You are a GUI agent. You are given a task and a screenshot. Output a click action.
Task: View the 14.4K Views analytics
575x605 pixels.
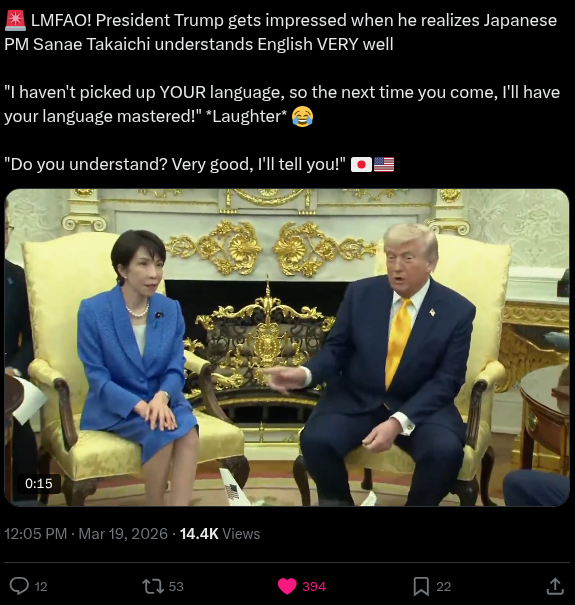[x=220, y=534]
